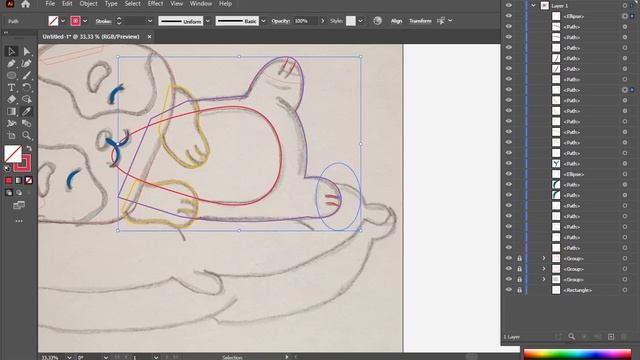Click target circle of Layer 1

pos(624,6)
